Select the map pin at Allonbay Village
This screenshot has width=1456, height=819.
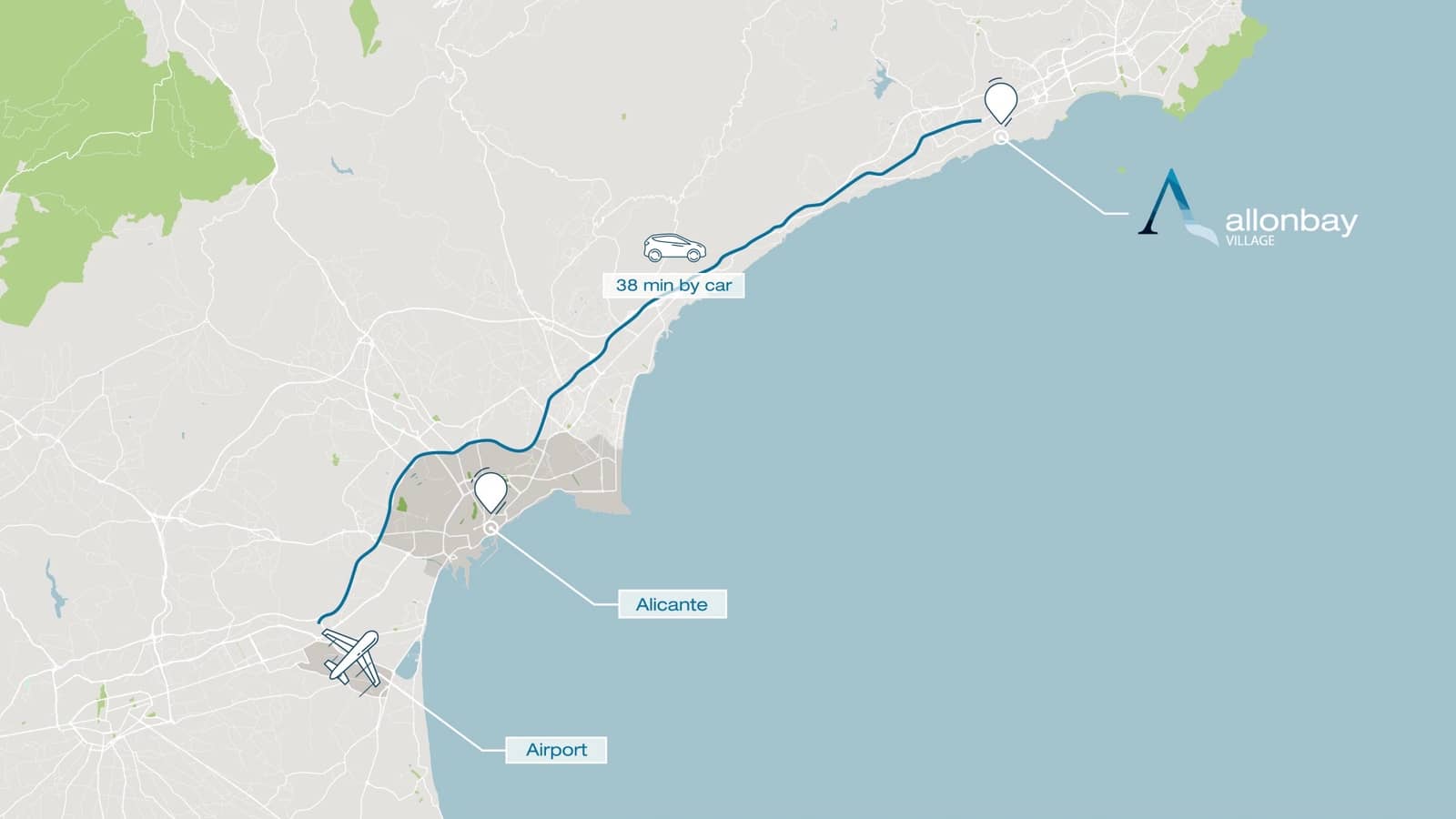[1002, 103]
